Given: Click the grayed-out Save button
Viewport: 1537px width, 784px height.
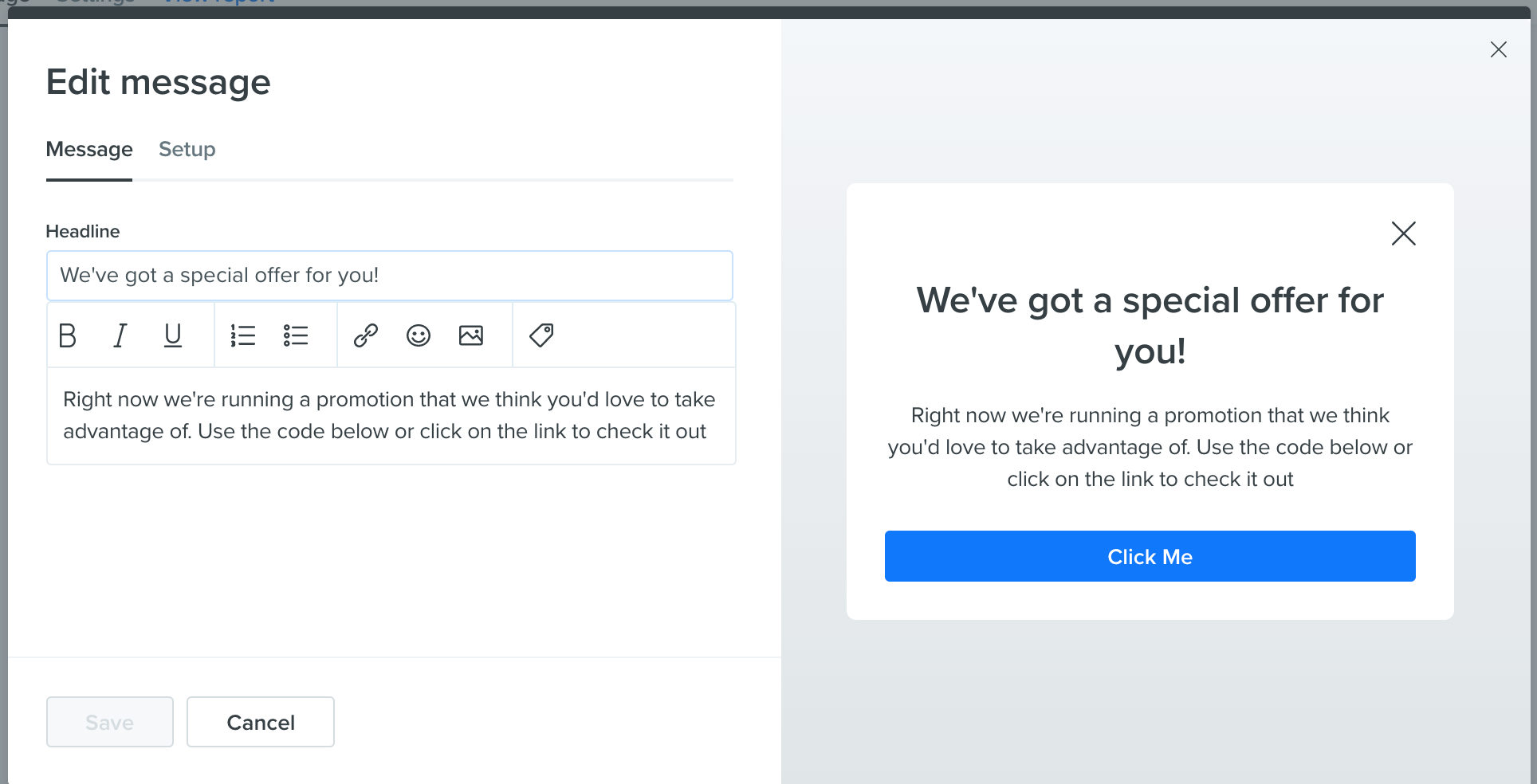Looking at the screenshot, I should pyautogui.click(x=110, y=722).
